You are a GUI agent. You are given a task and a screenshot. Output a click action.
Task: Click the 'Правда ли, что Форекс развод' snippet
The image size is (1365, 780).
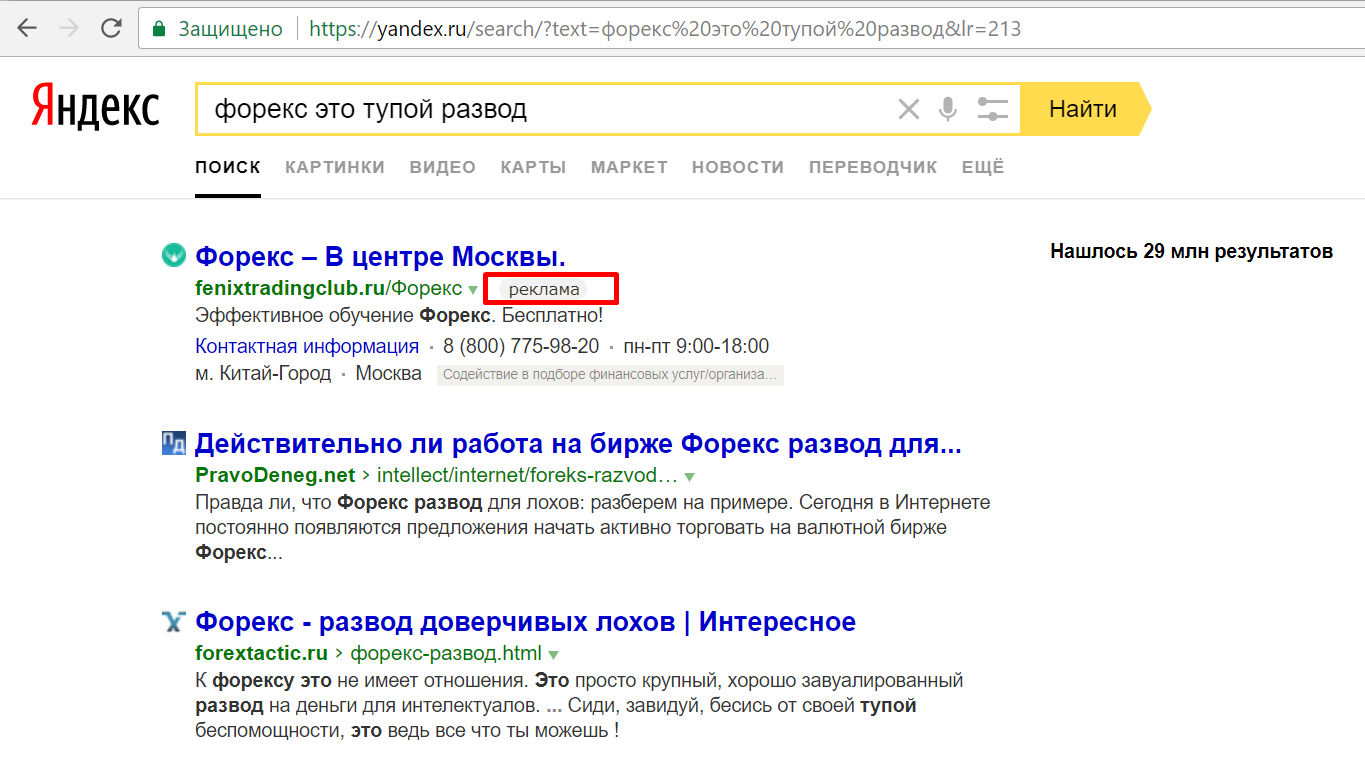coord(592,527)
